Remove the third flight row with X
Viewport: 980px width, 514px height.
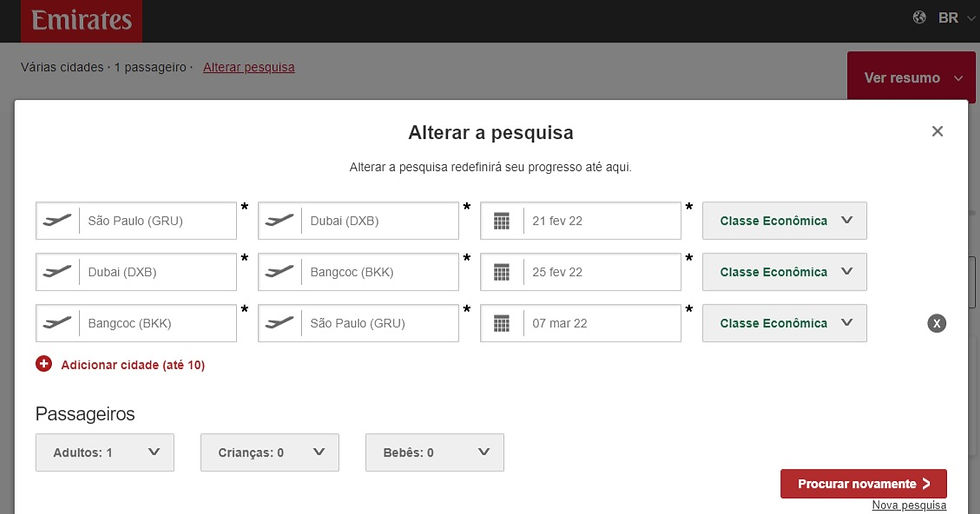pyautogui.click(x=936, y=323)
